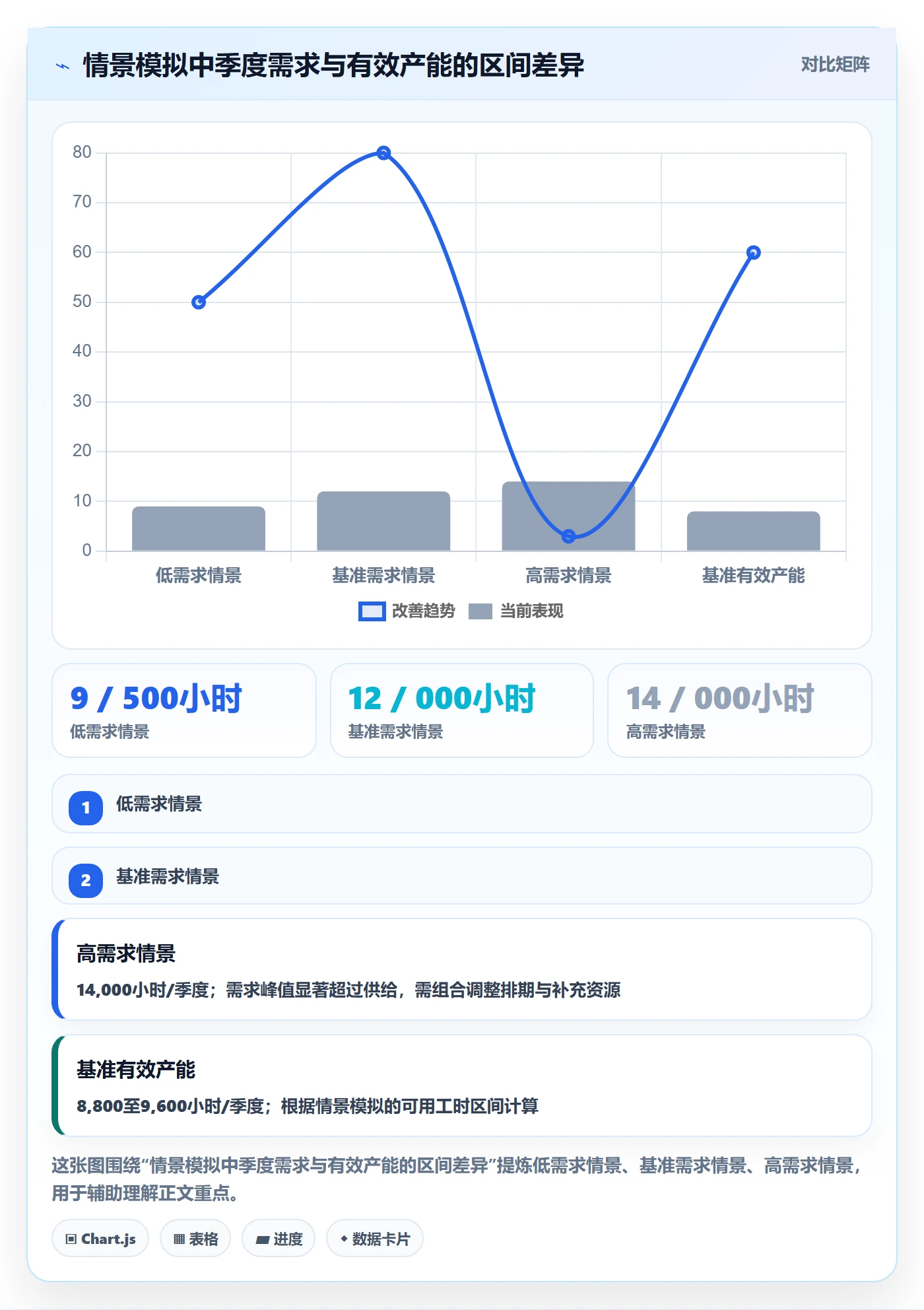924x1310 pixels.
Task: Select the 低需求情景 list row
Action: pos(462,804)
